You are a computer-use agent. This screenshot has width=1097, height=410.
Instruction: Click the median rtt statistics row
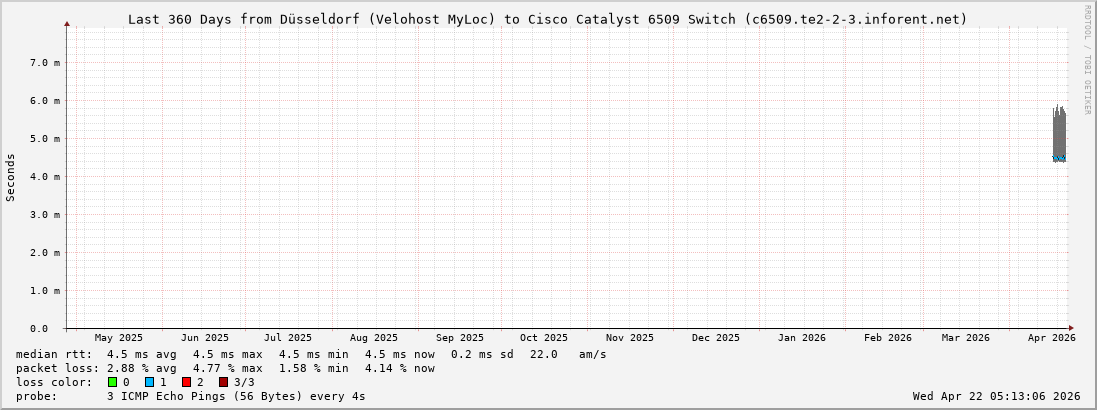pyautogui.click(x=310, y=354)
